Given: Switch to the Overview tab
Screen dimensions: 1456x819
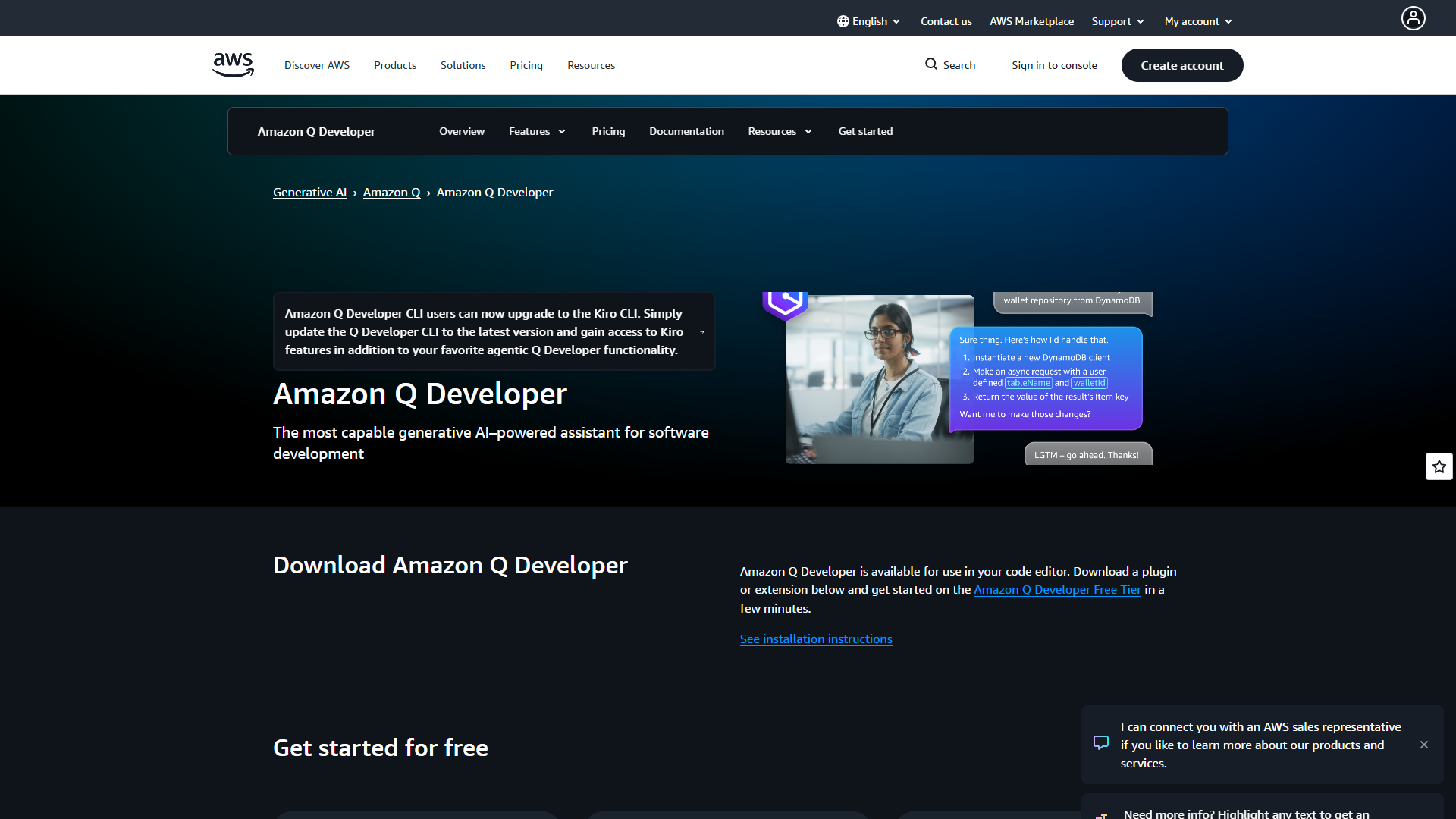Looking at the screenshot, I should (x=461, y=131).
